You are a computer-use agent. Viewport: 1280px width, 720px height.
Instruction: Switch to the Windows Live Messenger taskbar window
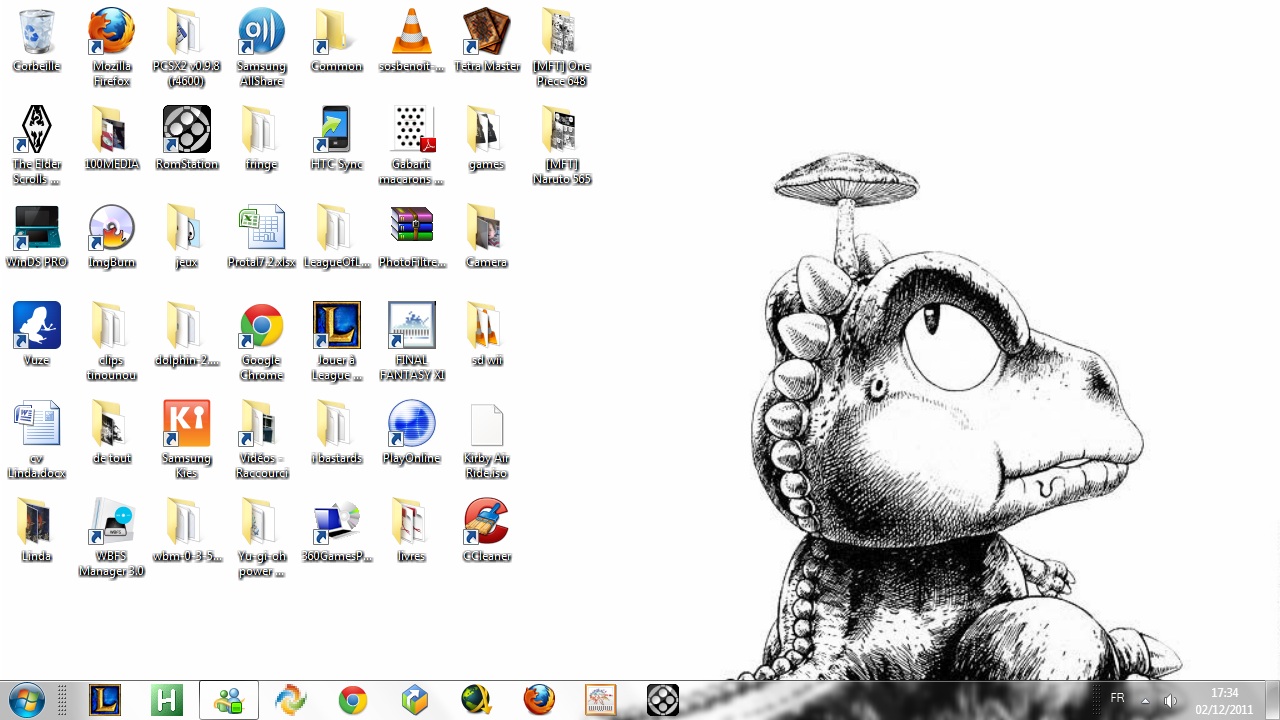pos(229,700)
